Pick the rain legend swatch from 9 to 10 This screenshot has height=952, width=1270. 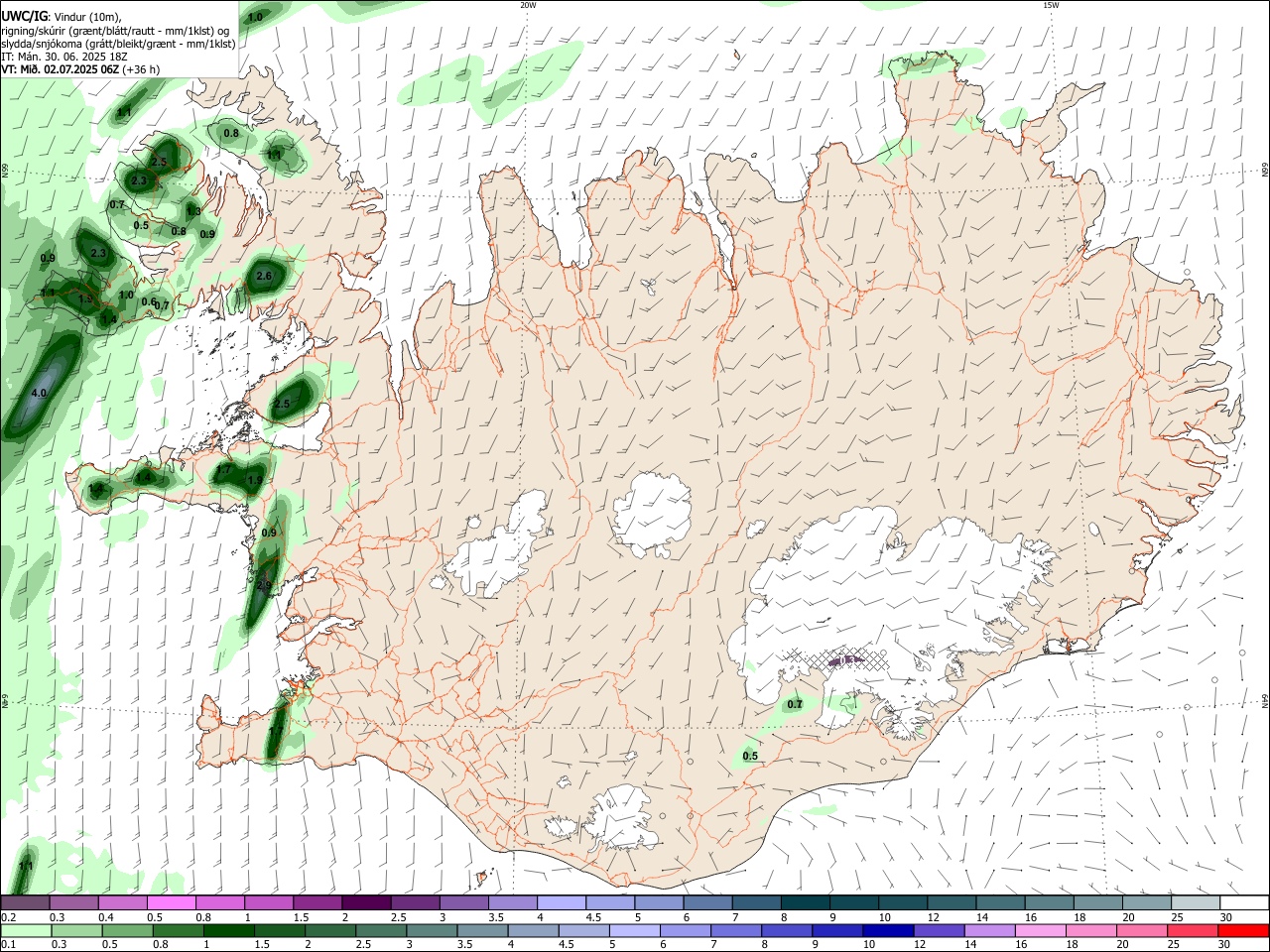(x=837, y=930)
